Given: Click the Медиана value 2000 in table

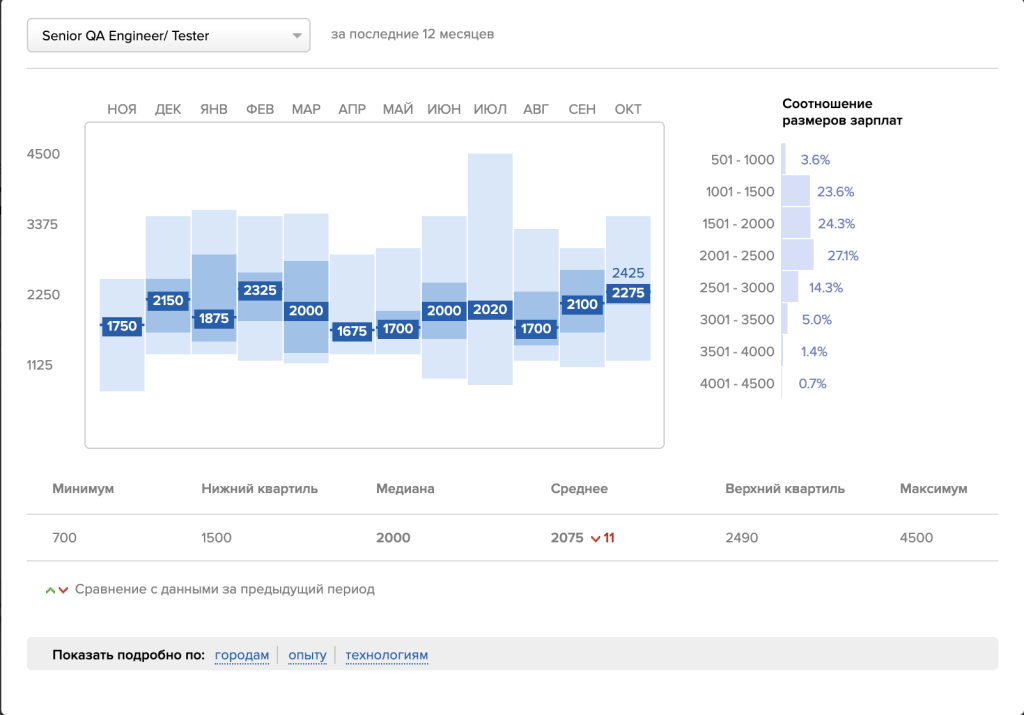Looking at the screenshot, I should point(393,538).
